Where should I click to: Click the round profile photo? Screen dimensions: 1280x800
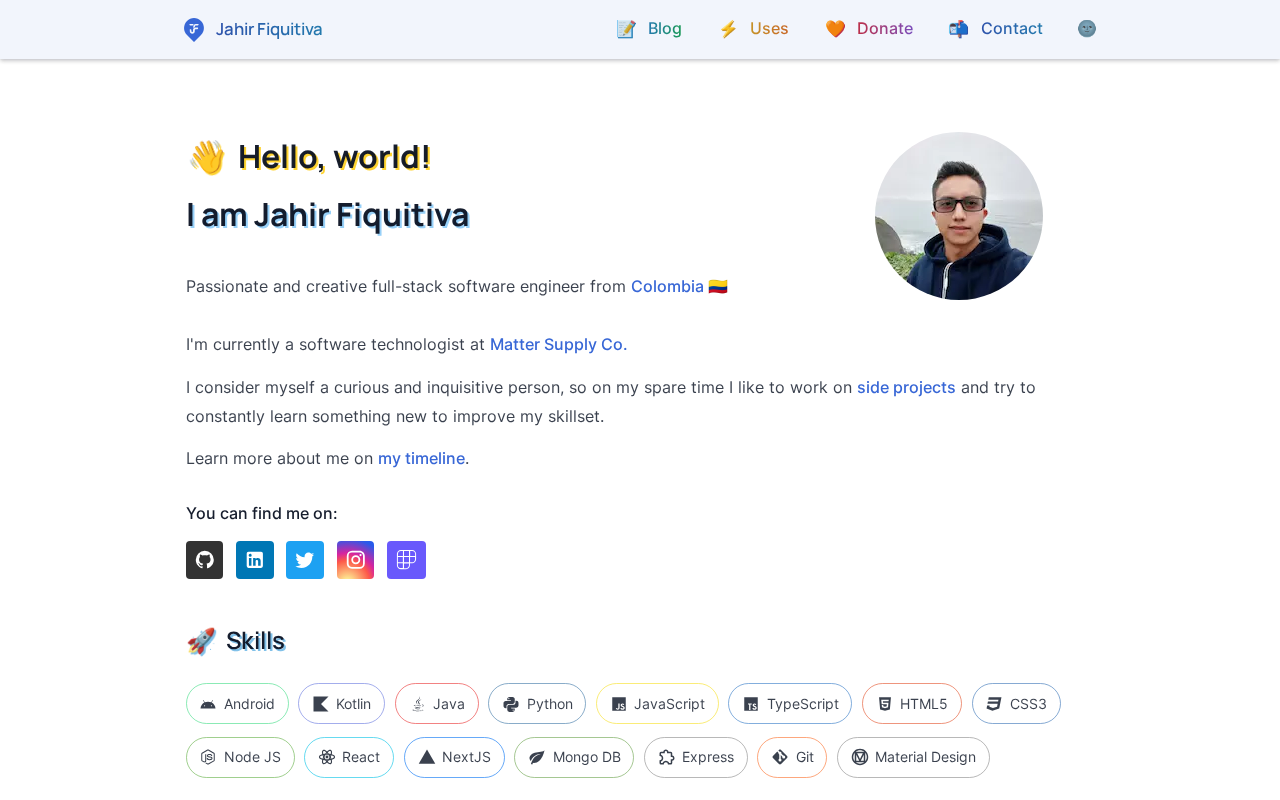click(959, 216)
